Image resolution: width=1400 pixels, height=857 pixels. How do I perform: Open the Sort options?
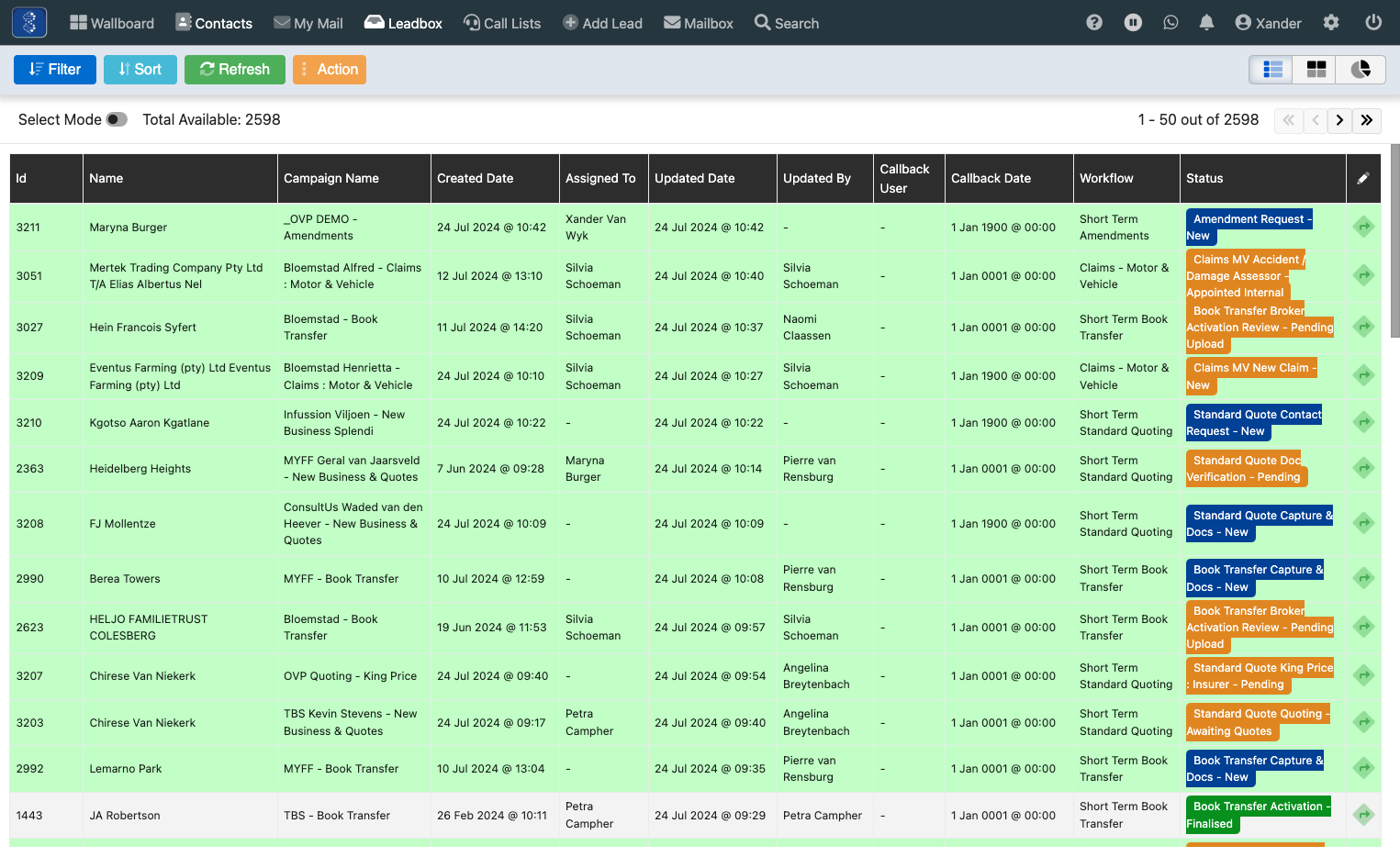pyautogui.click(x=140, y=70)
